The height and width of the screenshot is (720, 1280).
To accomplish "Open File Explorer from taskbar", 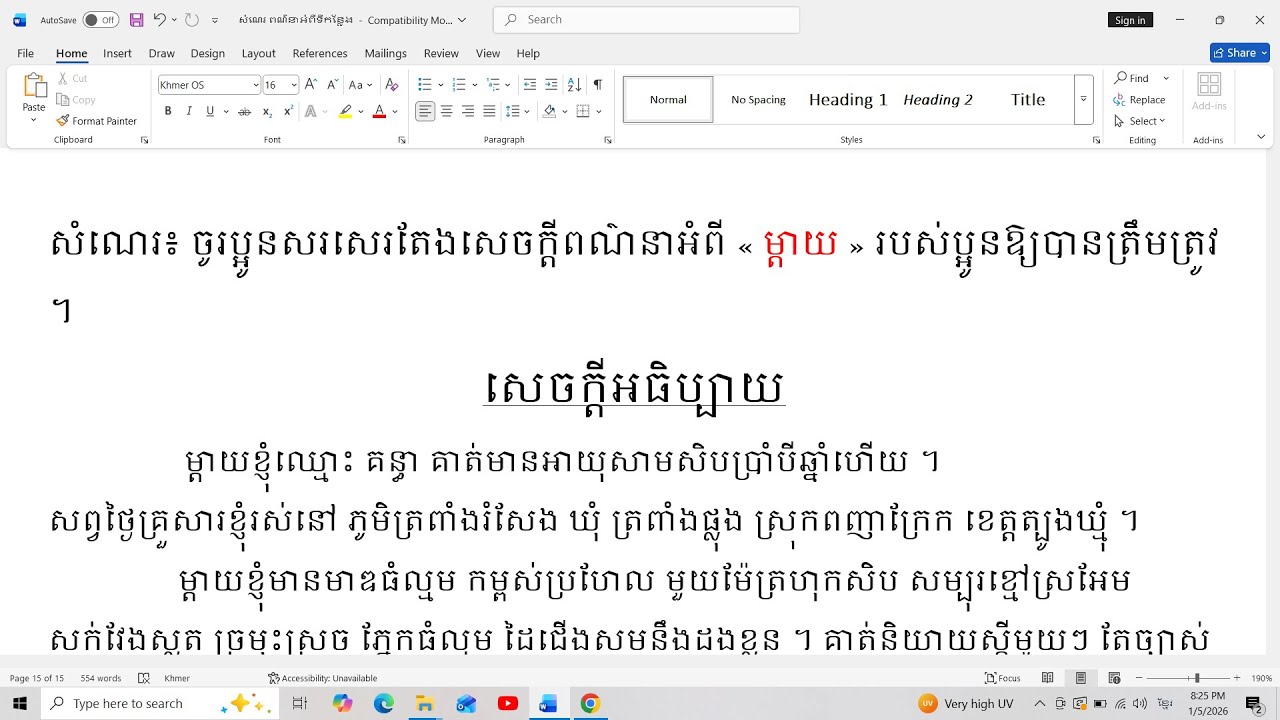I will (425, 704).
